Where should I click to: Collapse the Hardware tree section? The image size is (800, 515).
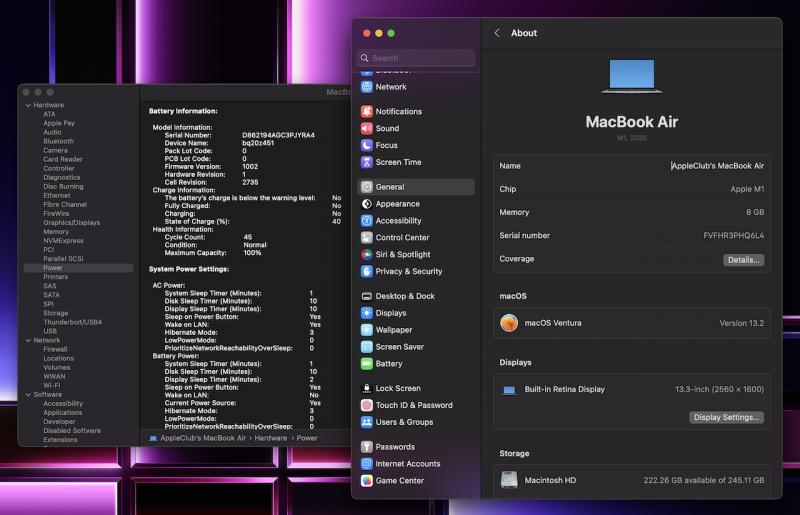29,105
